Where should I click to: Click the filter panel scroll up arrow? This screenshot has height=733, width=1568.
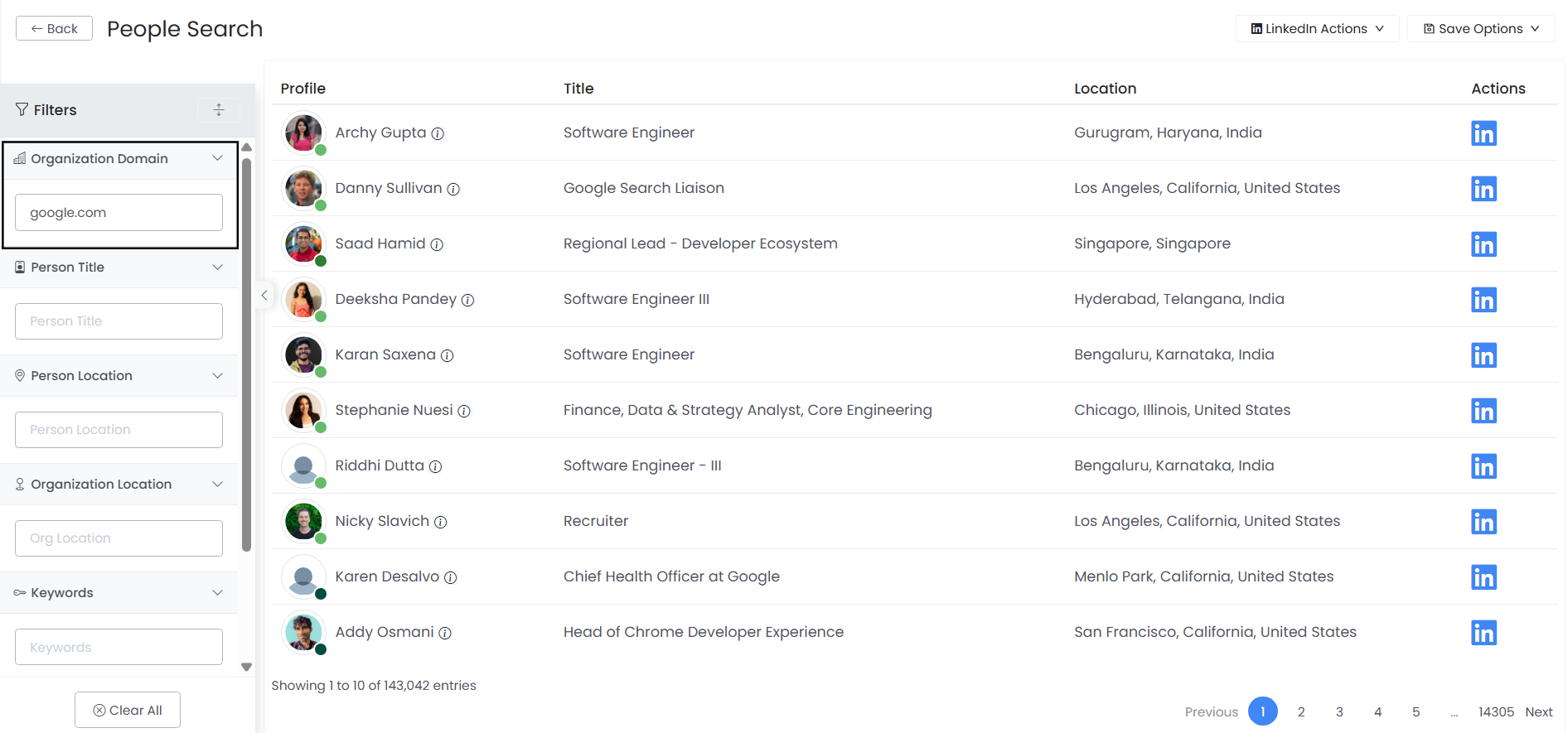[x=246, y=147]
